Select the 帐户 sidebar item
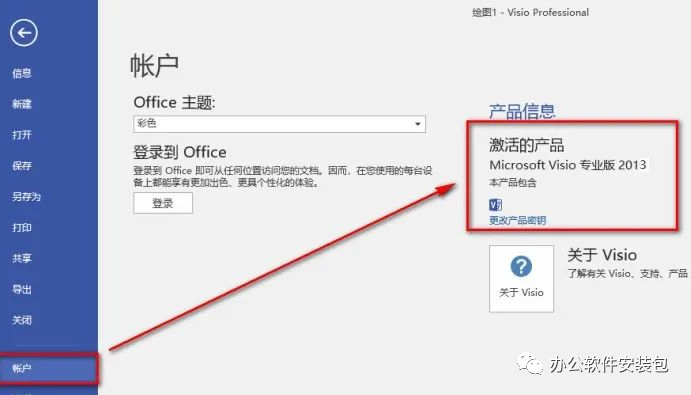This screenshot has height=395, width=691. [x=48, y=369]
